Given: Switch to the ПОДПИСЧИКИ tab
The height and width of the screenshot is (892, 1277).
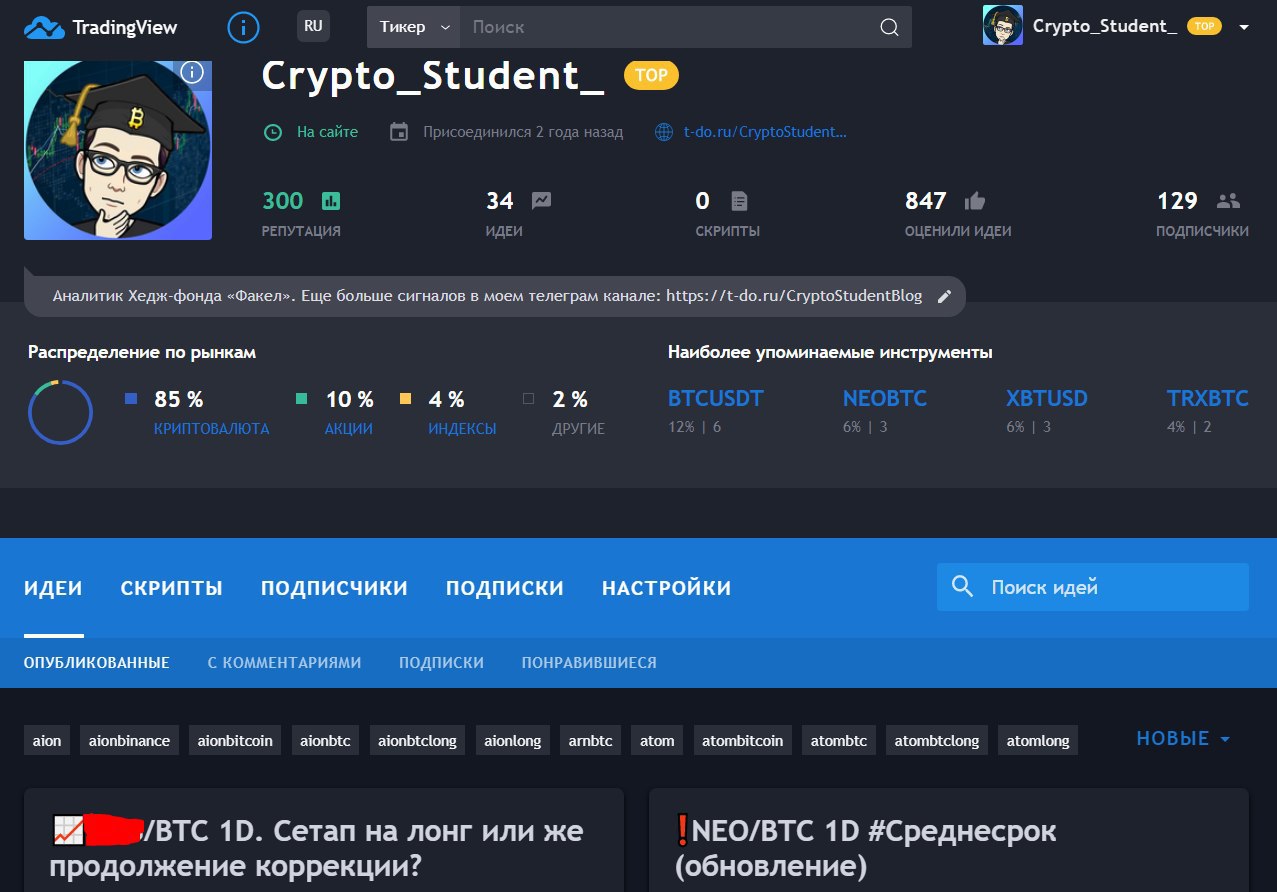Looking at the screenshot, I should pos(334,588).
